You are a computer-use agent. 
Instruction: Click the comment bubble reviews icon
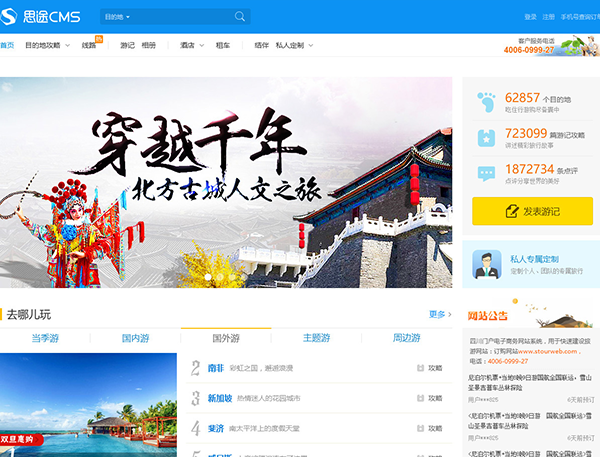pos(486,174)
